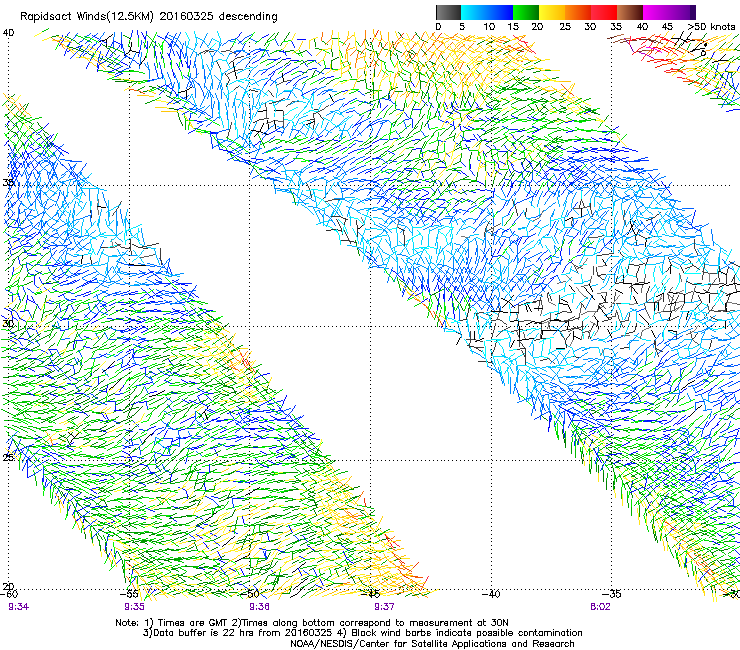Click the '45' label under the color legend
740x650 pixels.
pos(667,27)
